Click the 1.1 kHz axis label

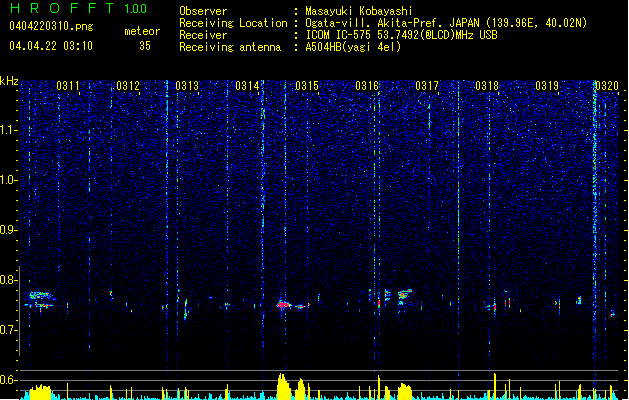tap(9, 130)
